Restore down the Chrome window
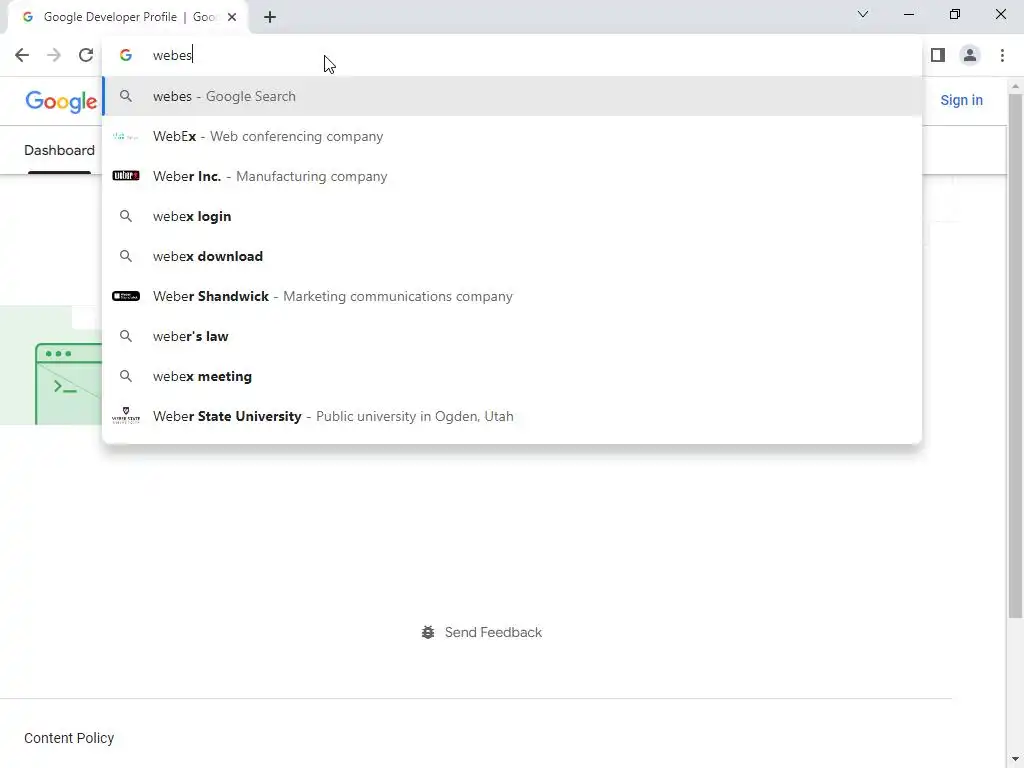 tap(955, 14)
